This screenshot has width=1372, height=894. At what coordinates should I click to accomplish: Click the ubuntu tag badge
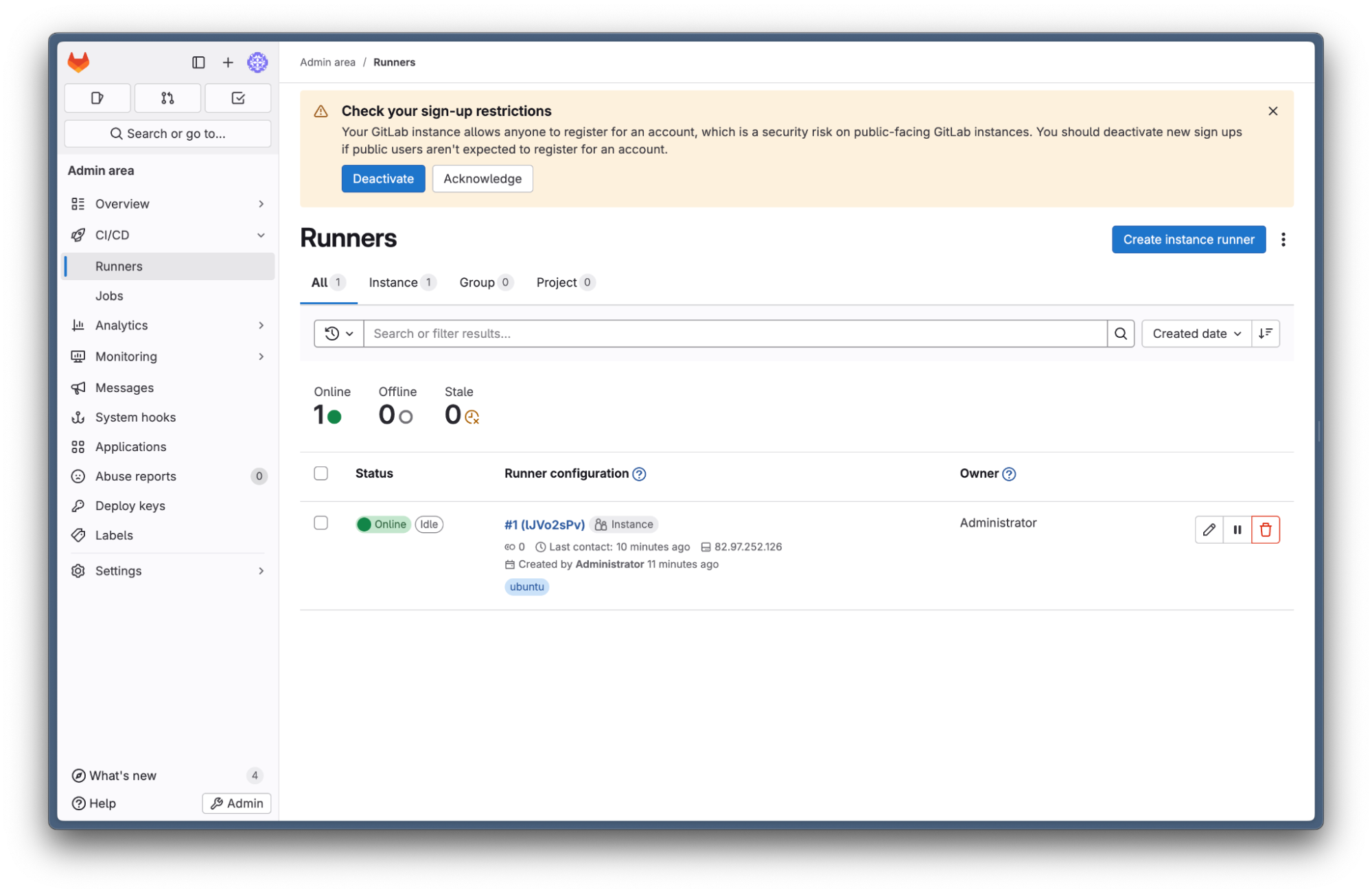526,587
